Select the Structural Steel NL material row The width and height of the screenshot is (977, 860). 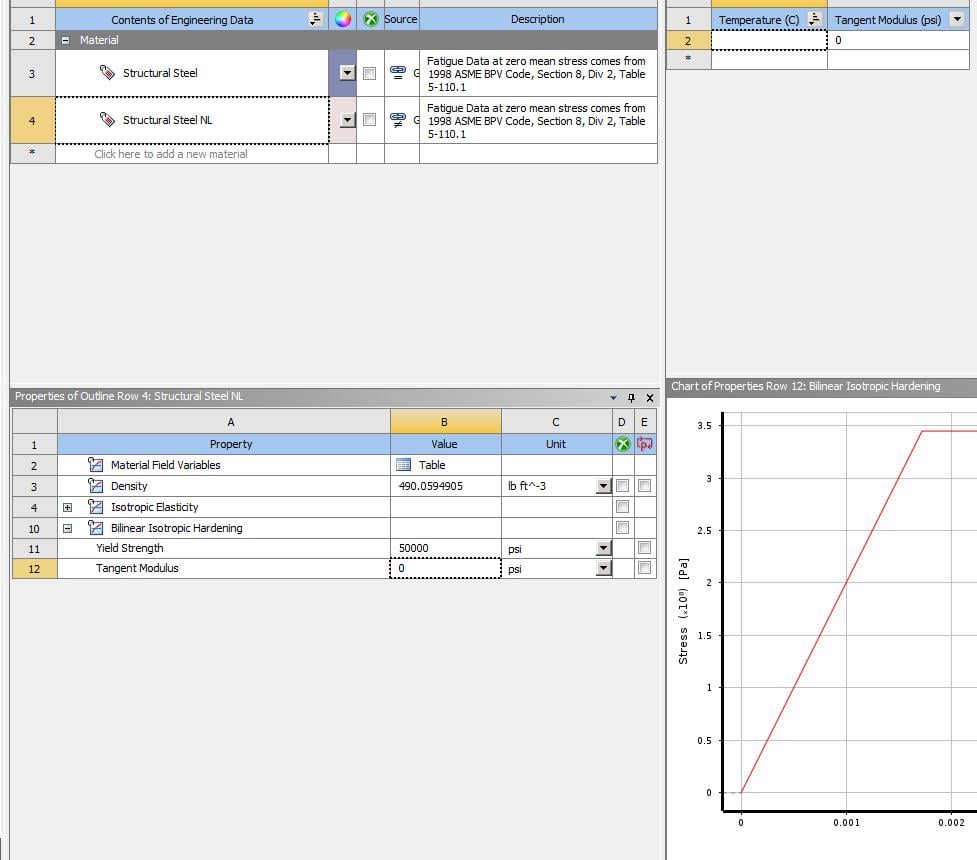coord(192,120)
